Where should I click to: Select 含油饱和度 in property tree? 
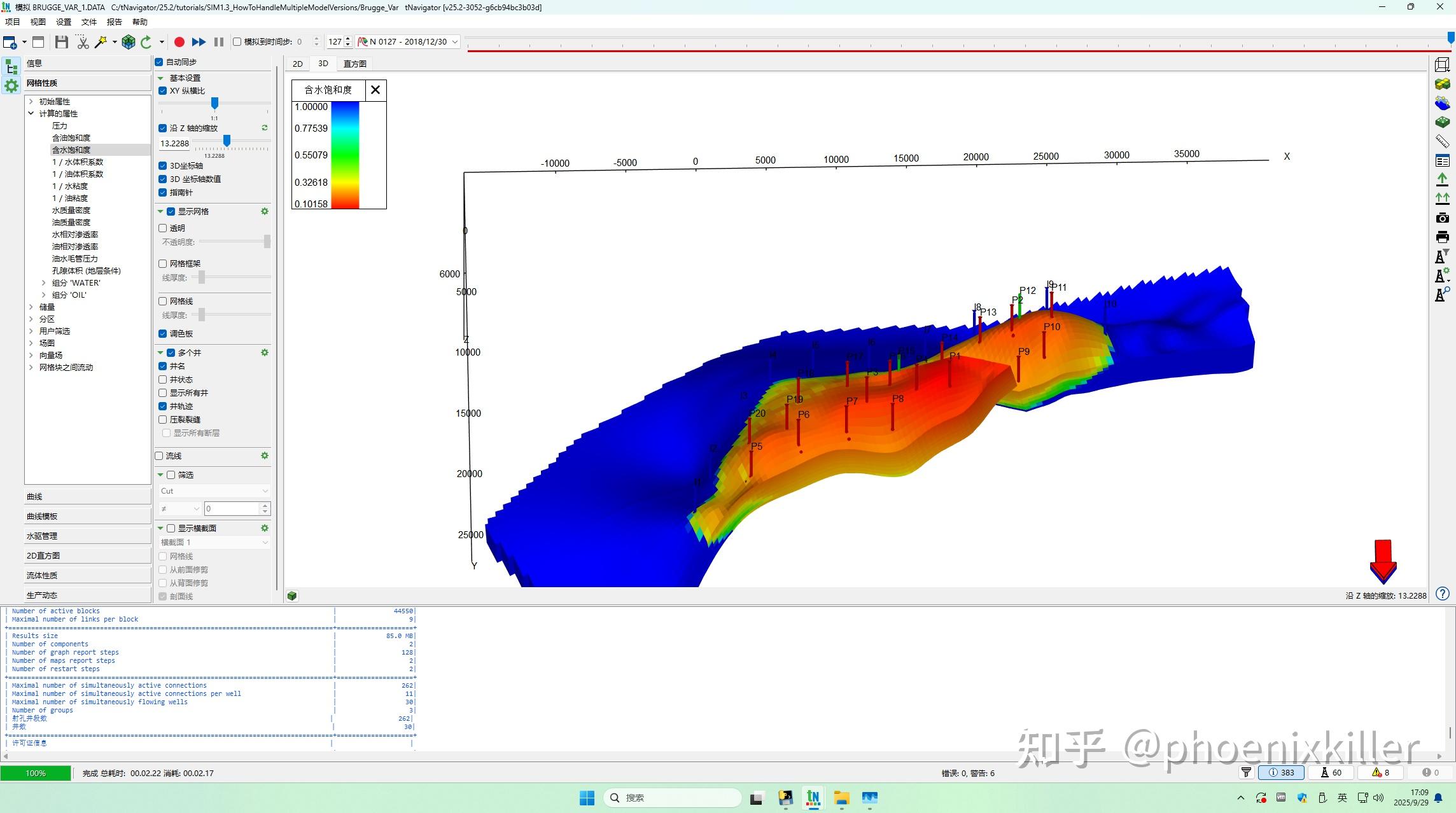[x=71, y=137]
